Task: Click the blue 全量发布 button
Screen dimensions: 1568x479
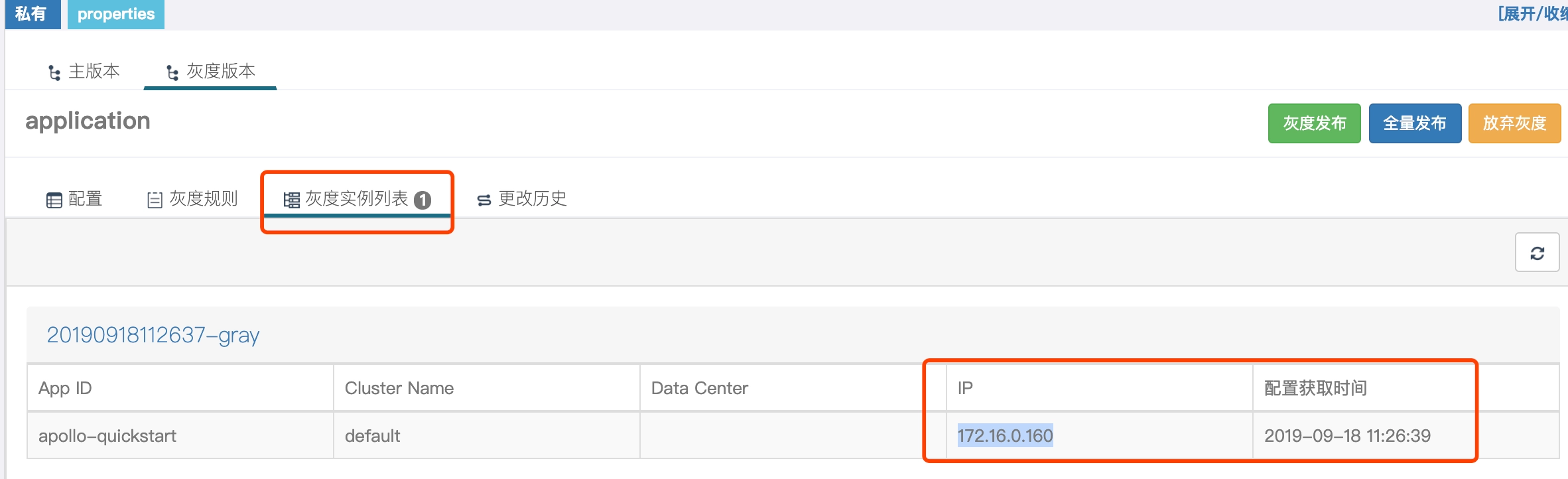Action: (x=1415, y=123)
